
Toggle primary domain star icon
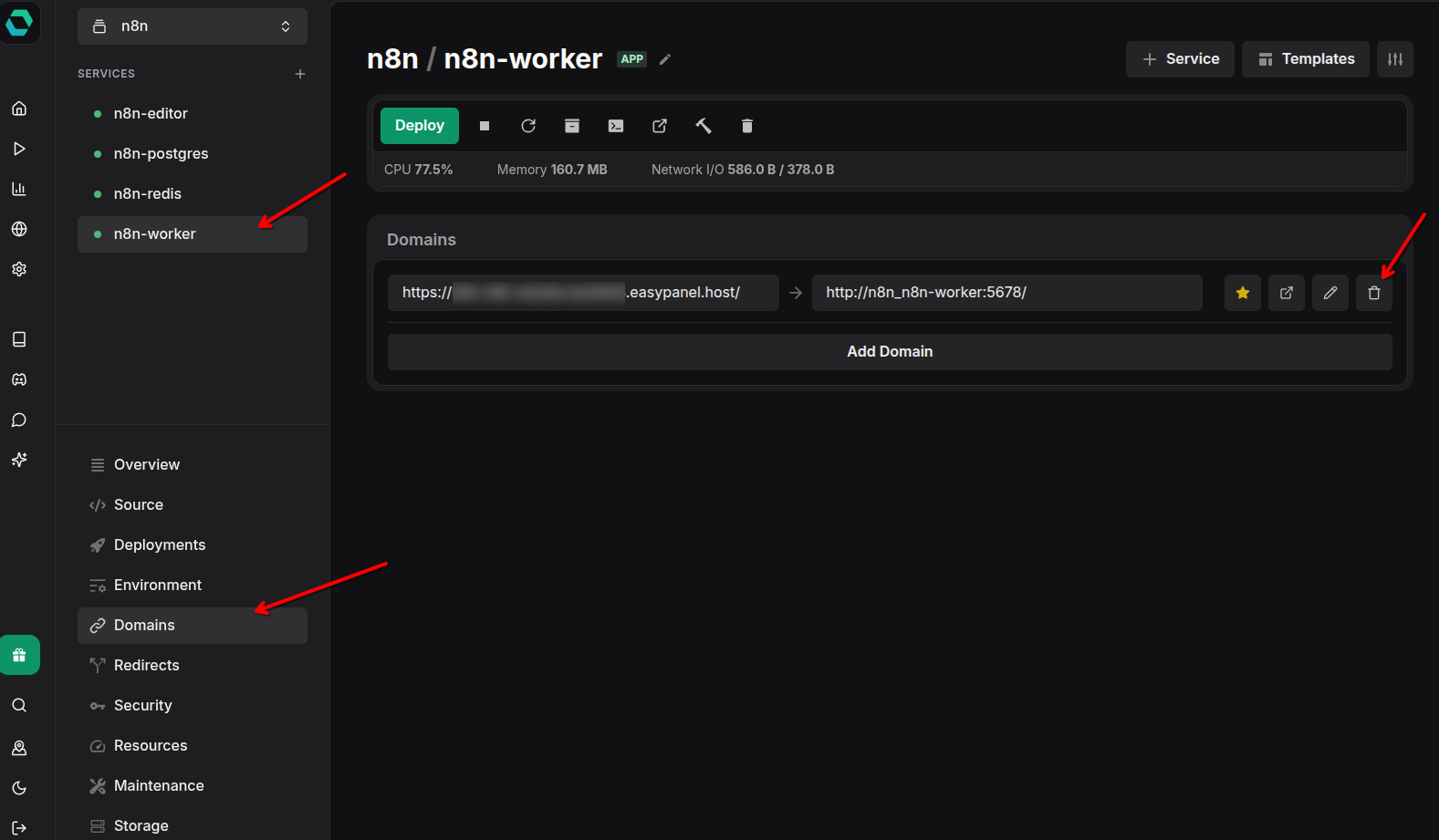click(1243, 293)
